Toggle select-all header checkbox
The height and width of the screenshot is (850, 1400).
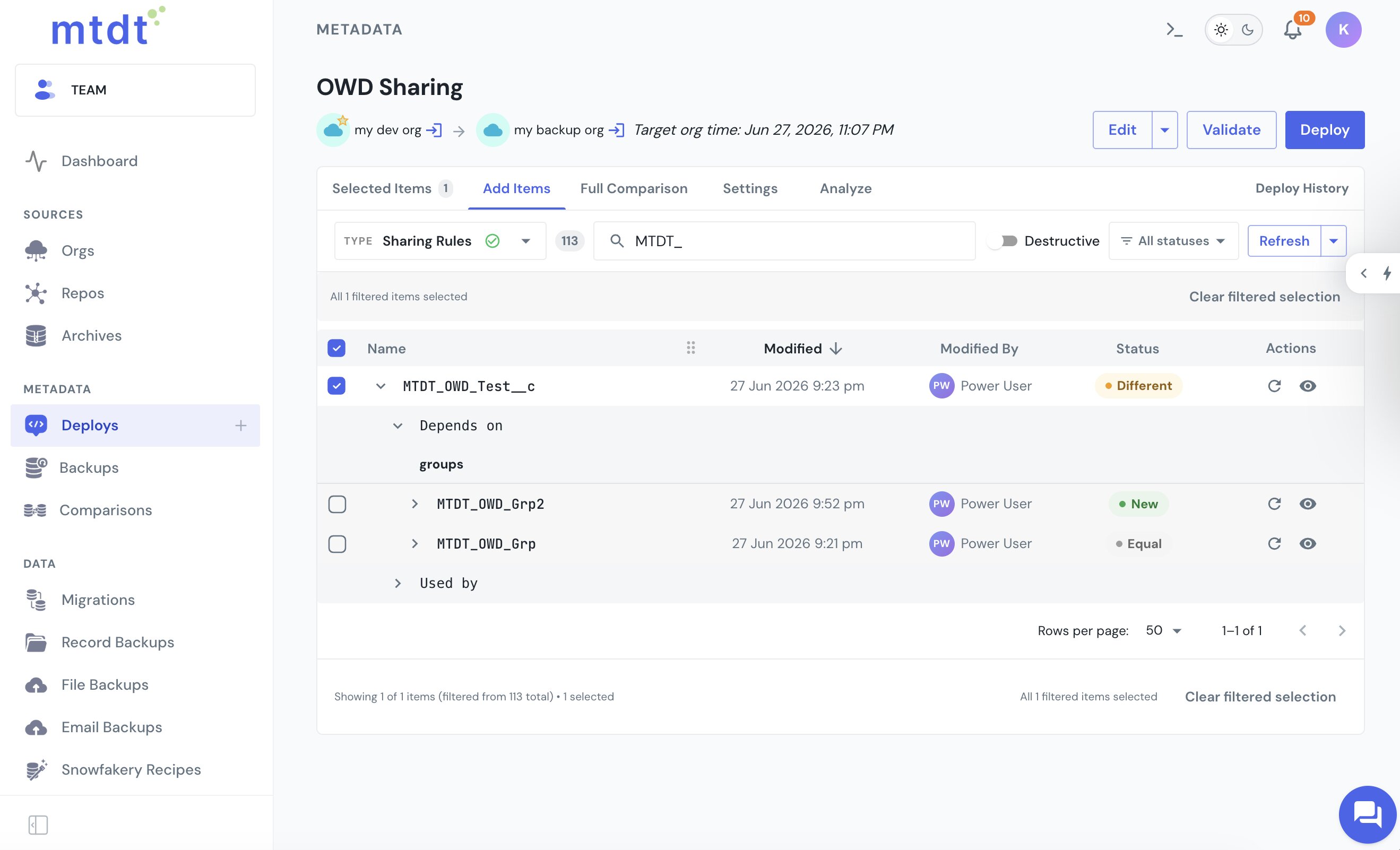point(336,348)
